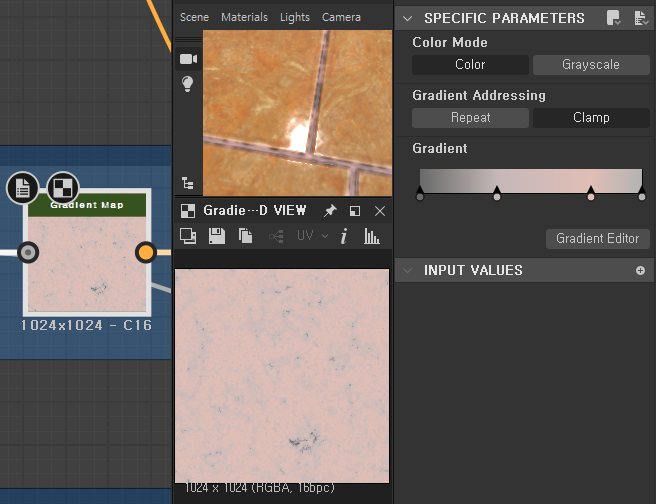Click the 1024x1024 - C16 node label
The height and width of the screenshot is (504, 656).
click(x=86, y=325)
